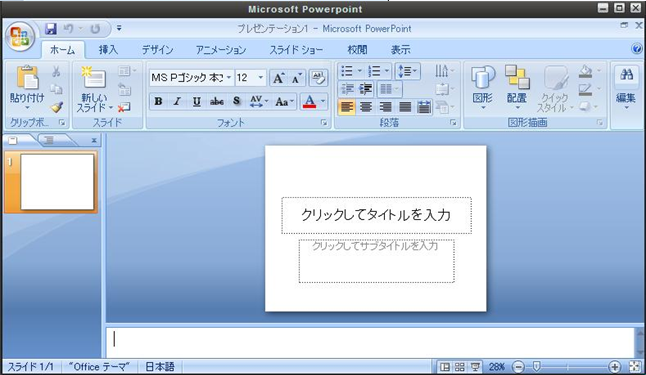Align text right

click(385, 108)
